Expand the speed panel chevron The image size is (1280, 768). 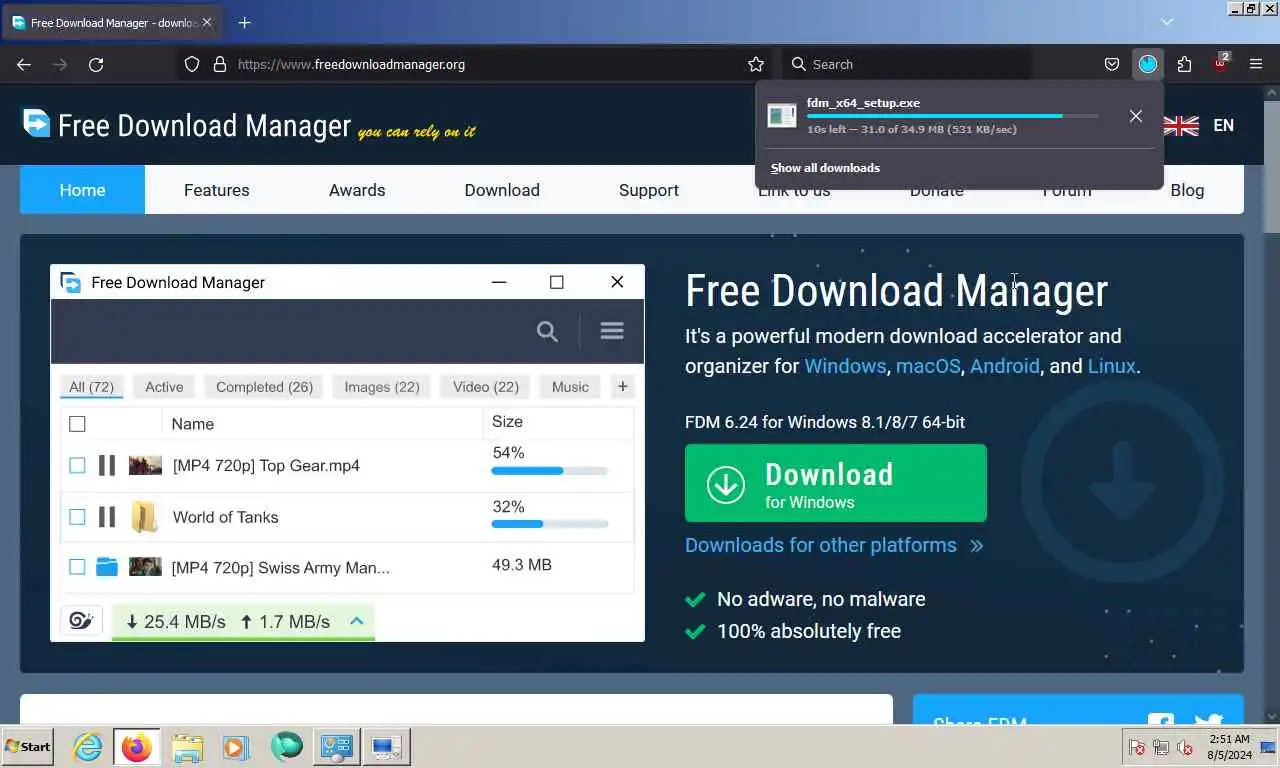356,621
